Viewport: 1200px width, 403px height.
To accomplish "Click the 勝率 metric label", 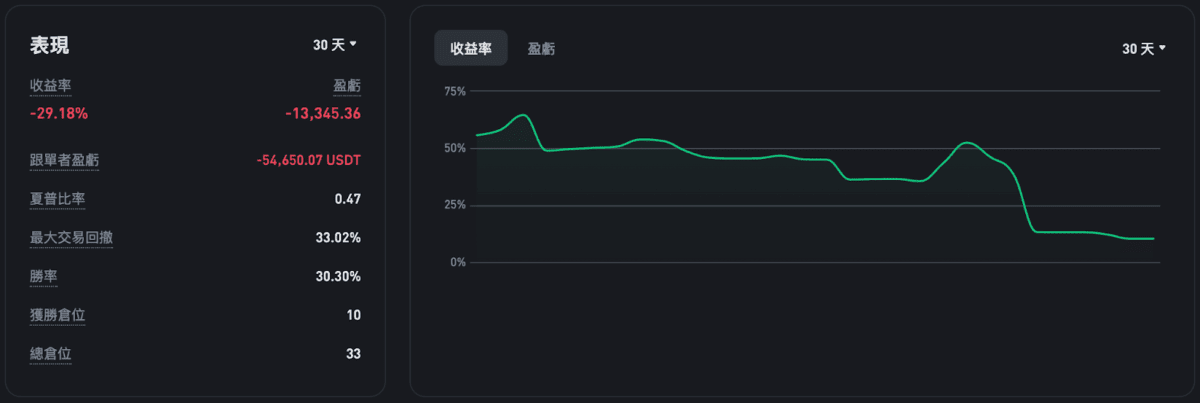I will [43, 276].
